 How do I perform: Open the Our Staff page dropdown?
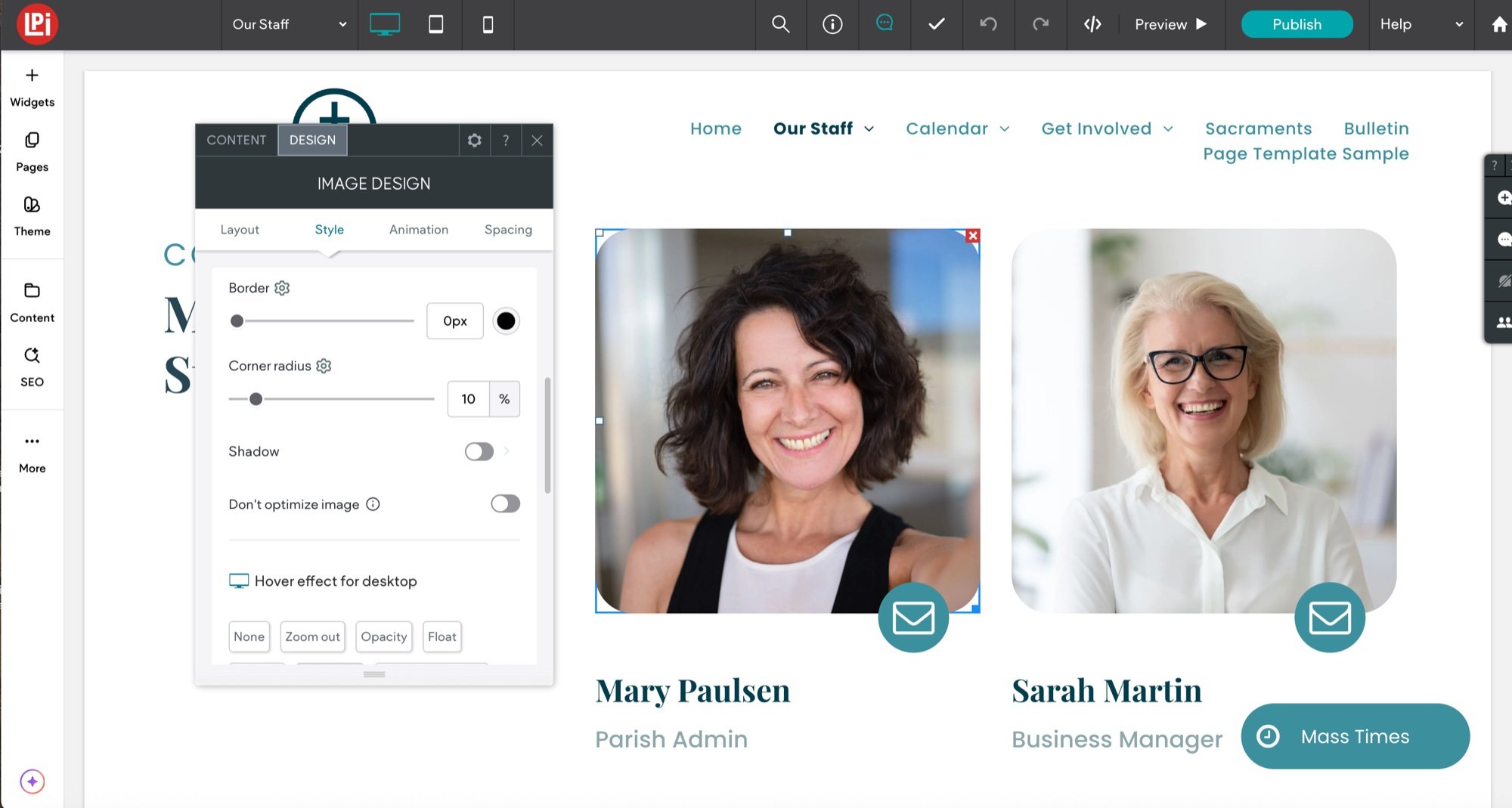(290, 24)
